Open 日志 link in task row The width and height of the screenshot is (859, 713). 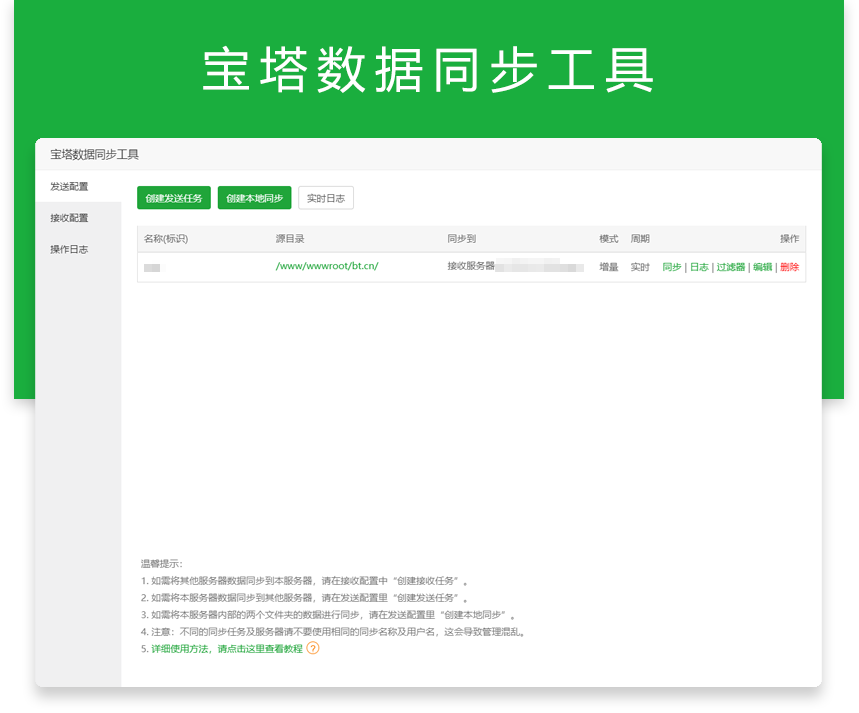[x=699, y=267]
